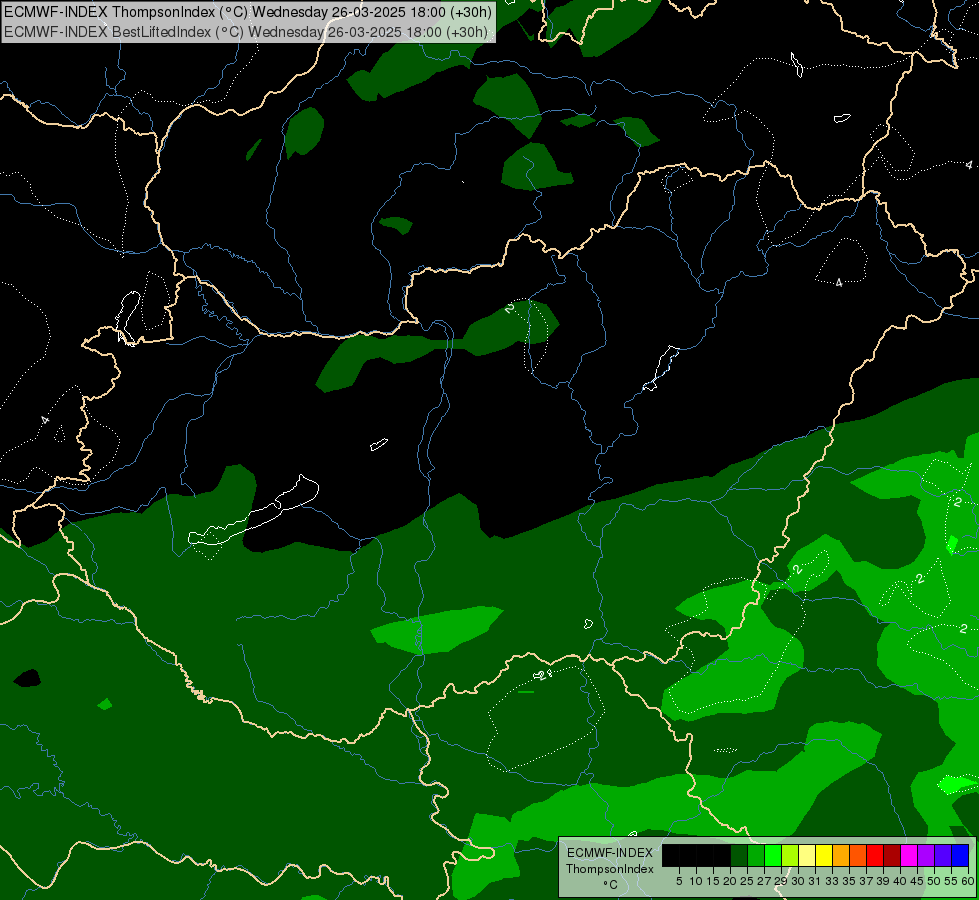Click the legend tick label "20"
Screen dimensions: 979x900
pyautogui.click(x=730, y=881)
